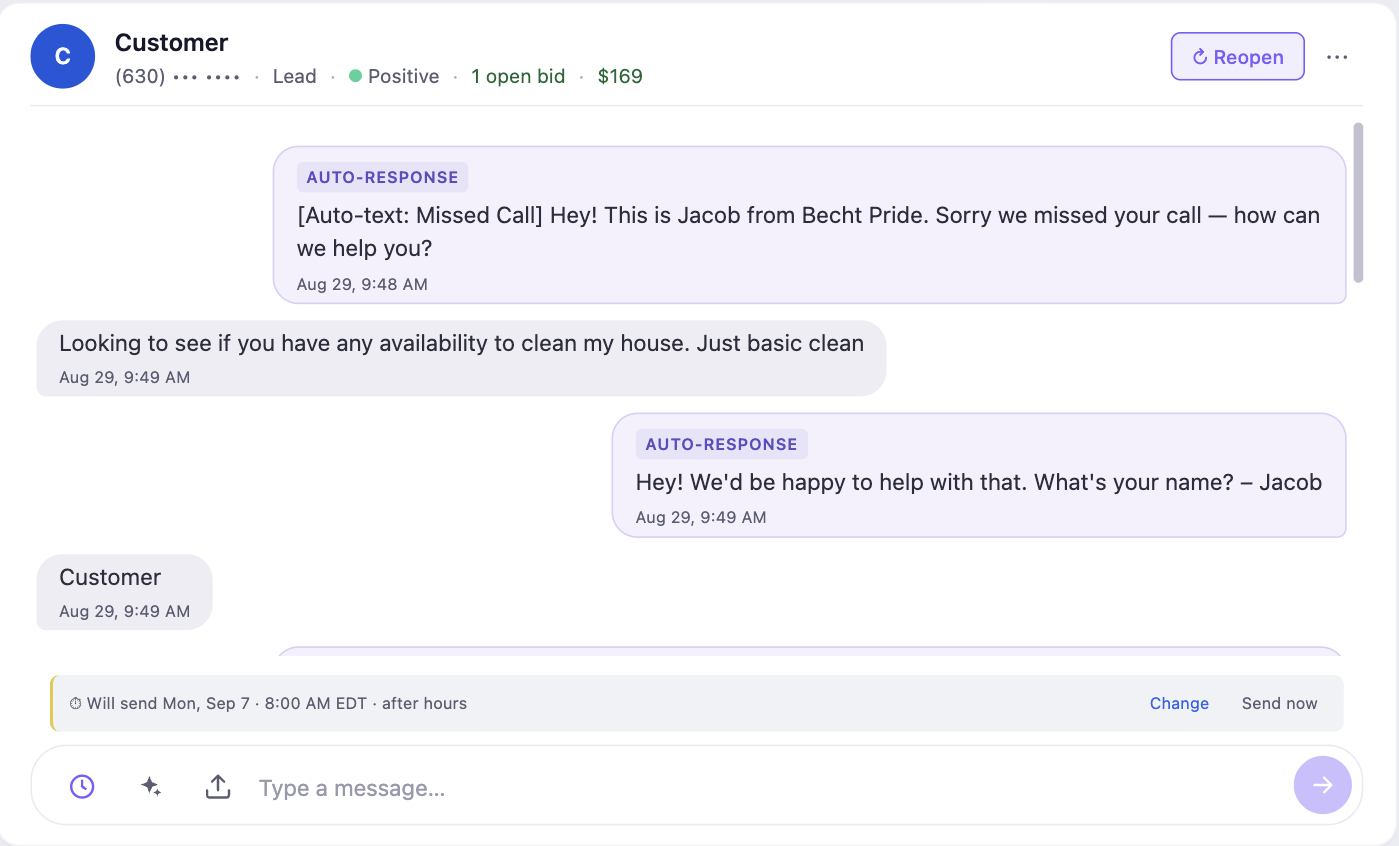
Task: Click the Lead status label
Action: point(294,76)
